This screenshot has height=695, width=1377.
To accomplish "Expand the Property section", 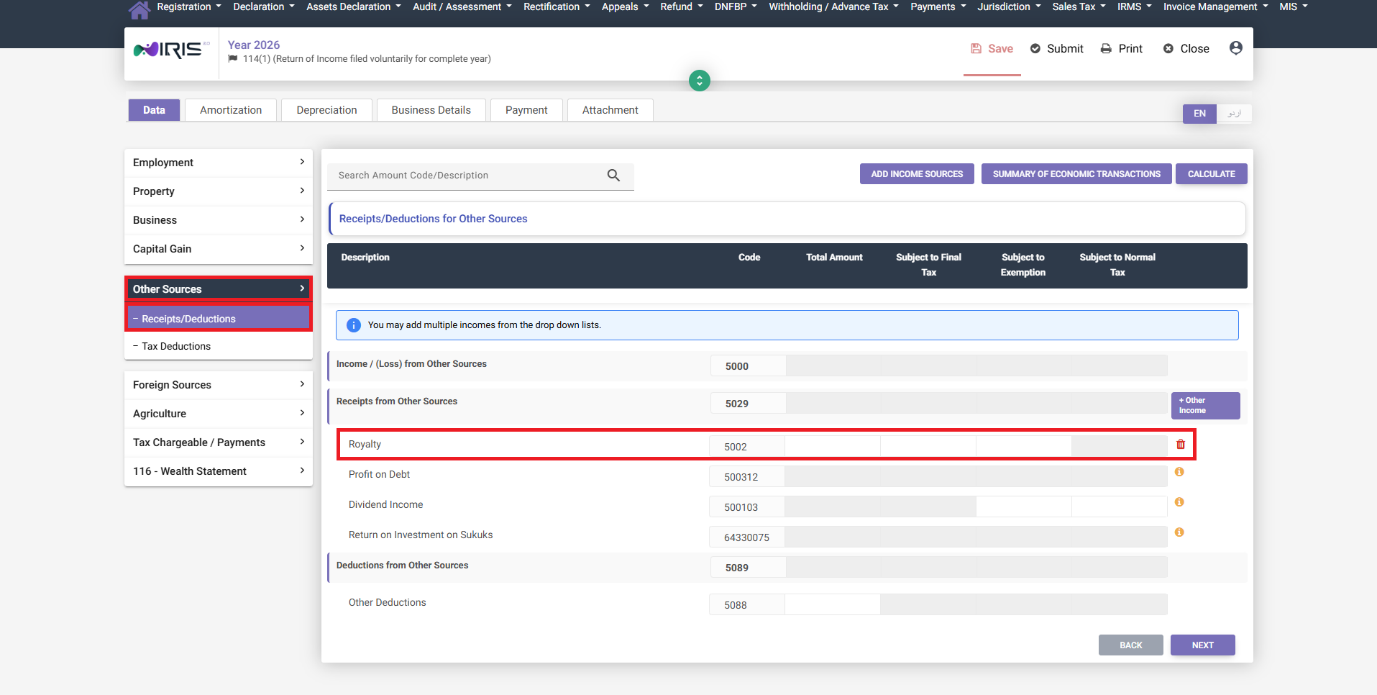I will 219,191.
